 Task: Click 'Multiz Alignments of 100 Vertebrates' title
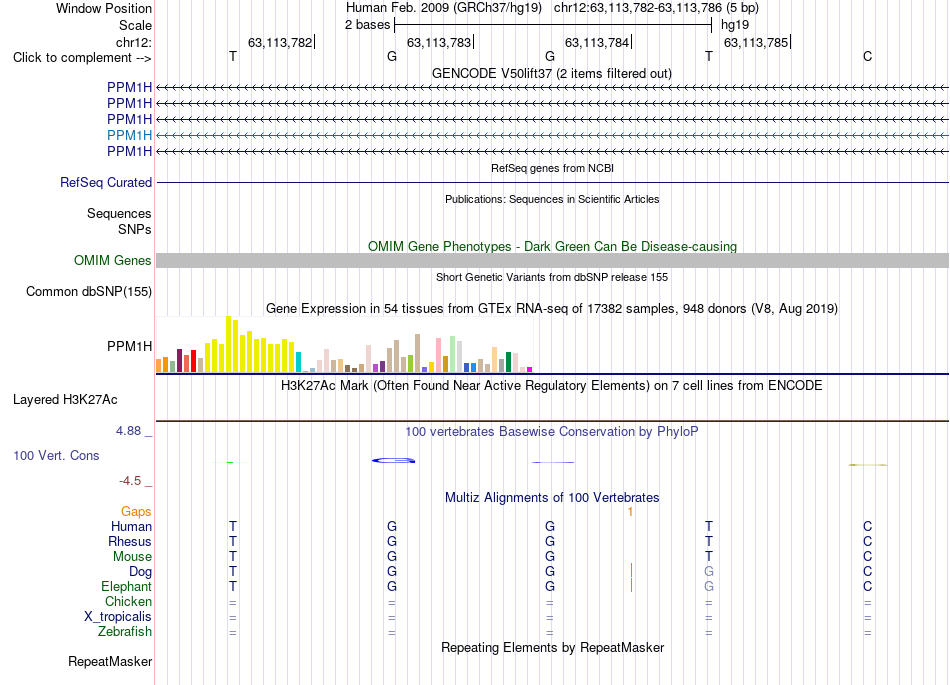(x=552, y=498)
